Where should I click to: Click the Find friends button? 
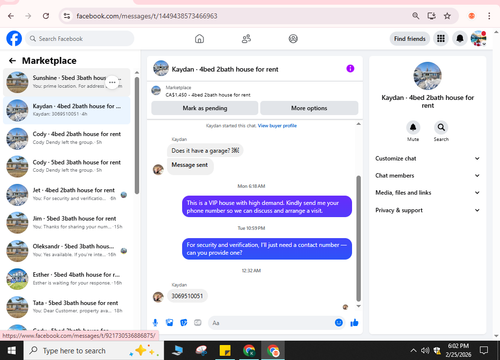(x=410, y=39)
